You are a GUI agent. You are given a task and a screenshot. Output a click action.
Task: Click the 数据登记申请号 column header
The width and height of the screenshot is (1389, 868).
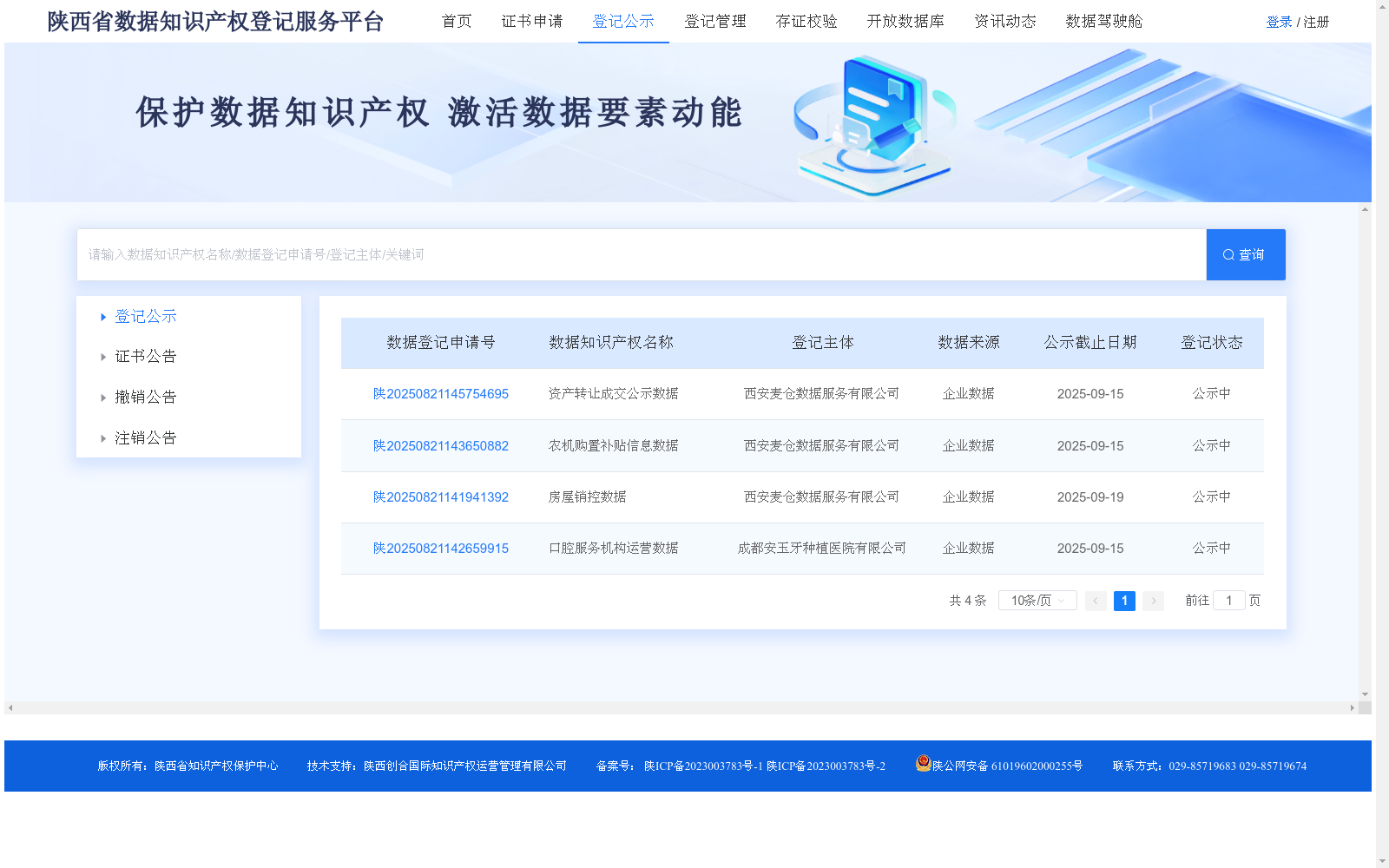coord(441,343)
